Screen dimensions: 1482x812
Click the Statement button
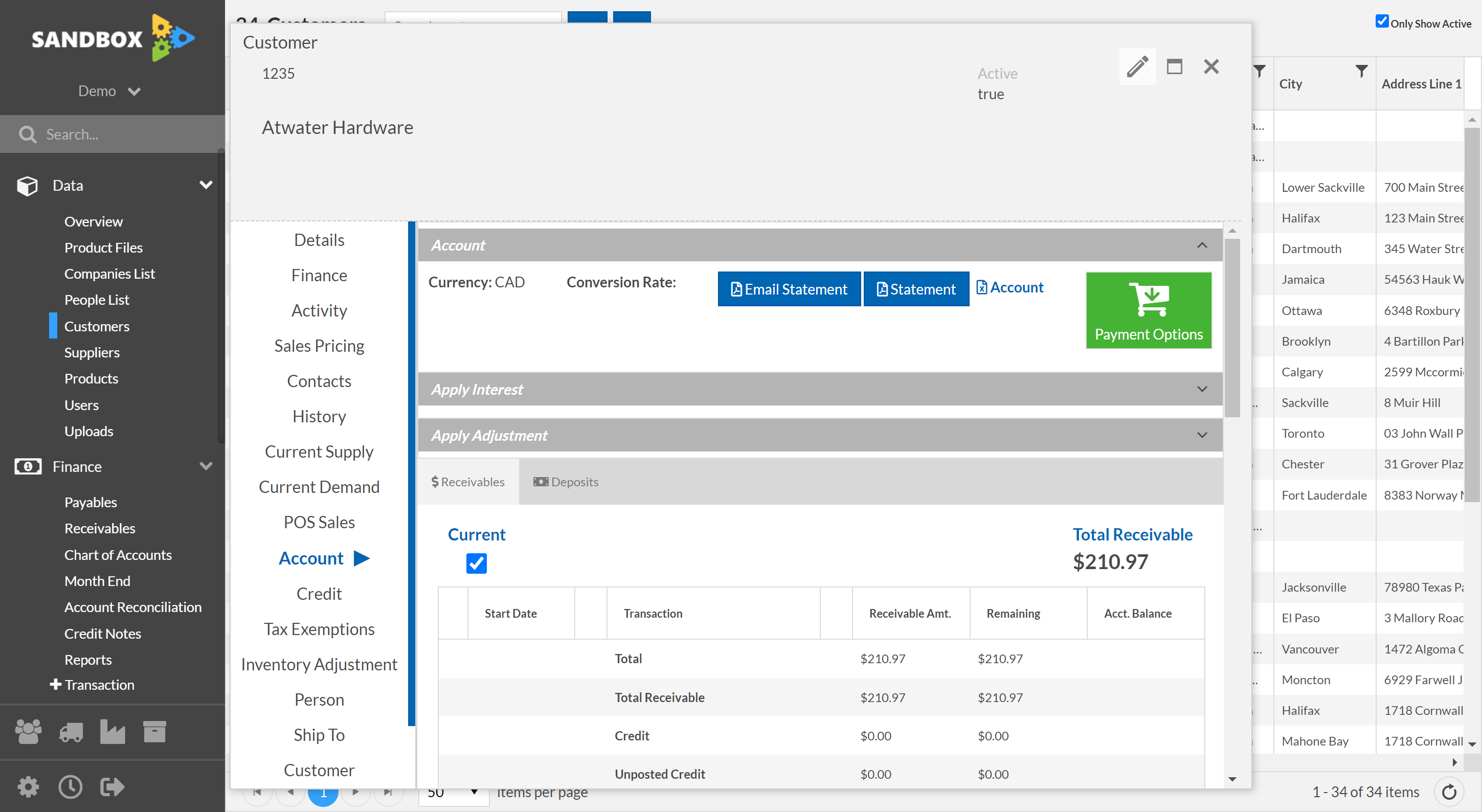(916, 289)
